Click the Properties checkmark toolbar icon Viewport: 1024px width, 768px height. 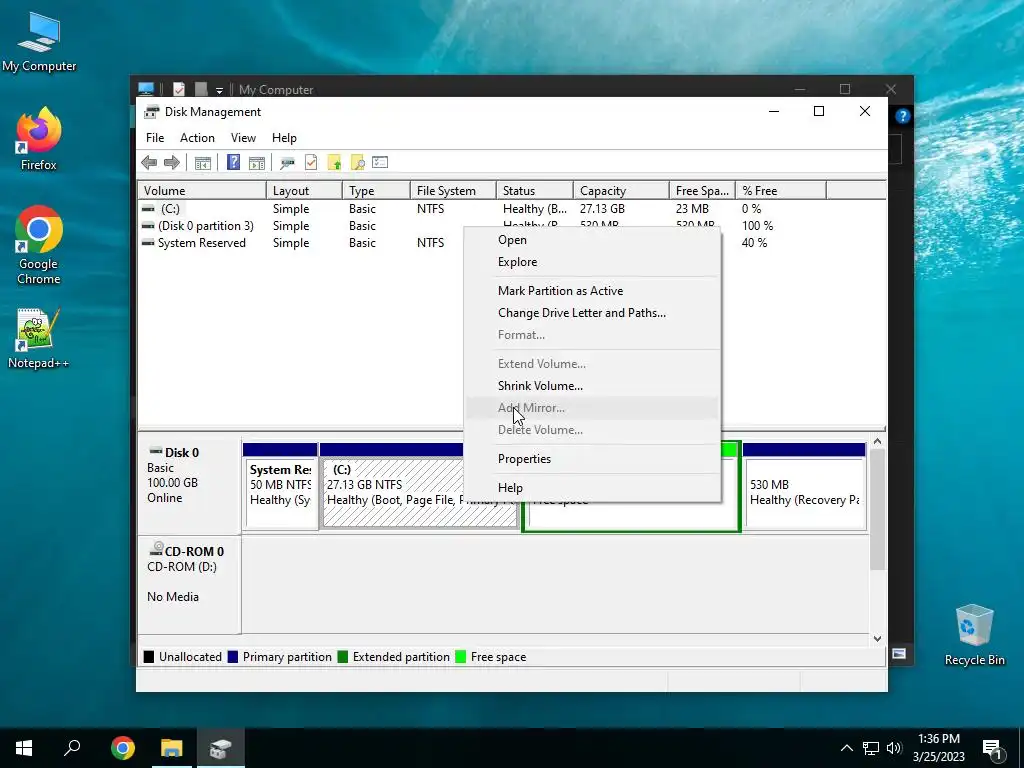click(311, 162)
